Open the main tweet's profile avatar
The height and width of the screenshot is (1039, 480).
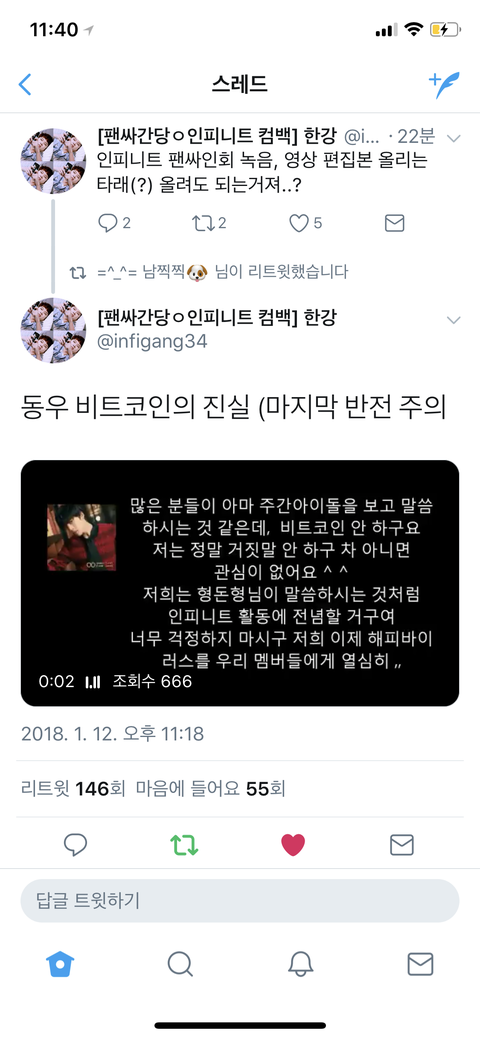[53, 331]
